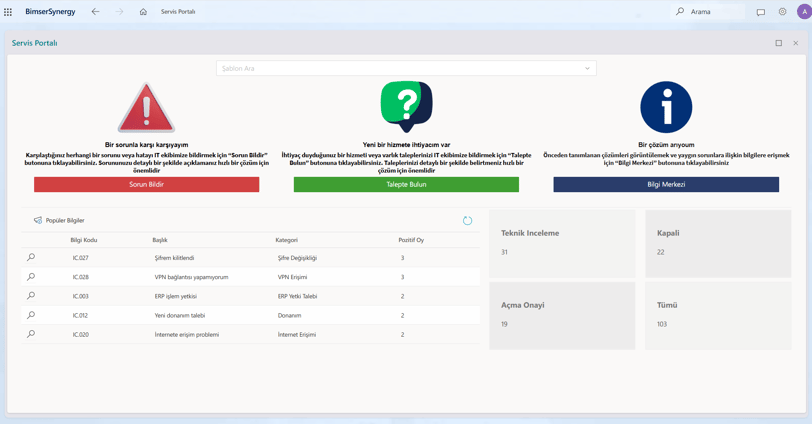Open the Bilgi Merkezi button
Image resolution: width=812 pixels, height=424 pixels.
point(666,184)
